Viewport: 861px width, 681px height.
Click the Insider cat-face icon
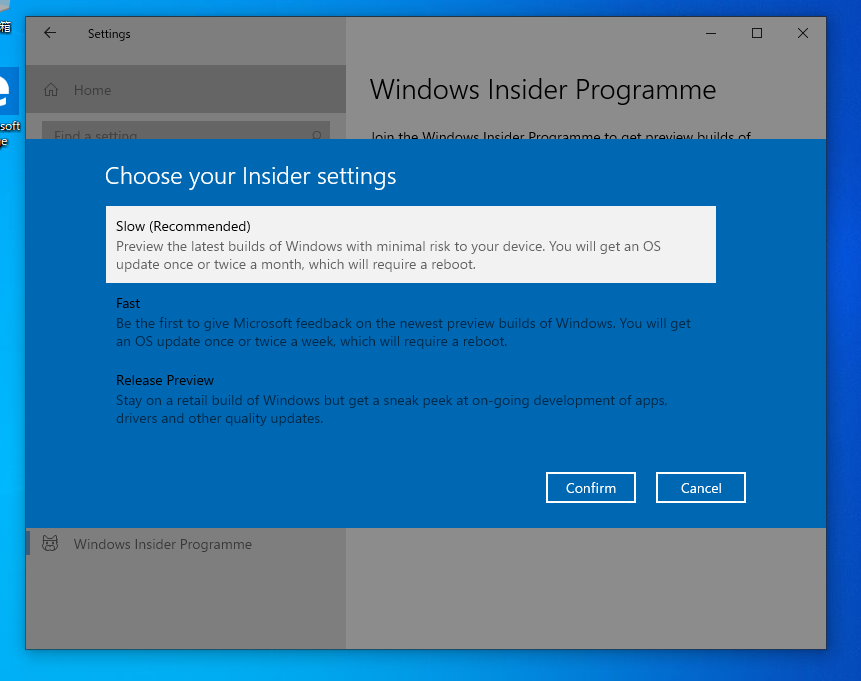click(50, 544)
